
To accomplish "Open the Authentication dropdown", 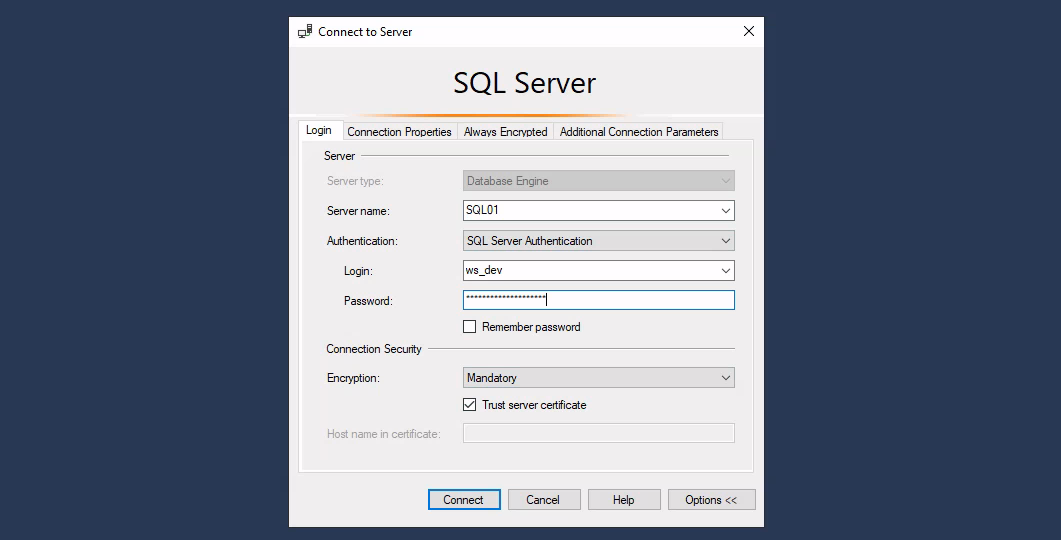I will pos(599,241).
